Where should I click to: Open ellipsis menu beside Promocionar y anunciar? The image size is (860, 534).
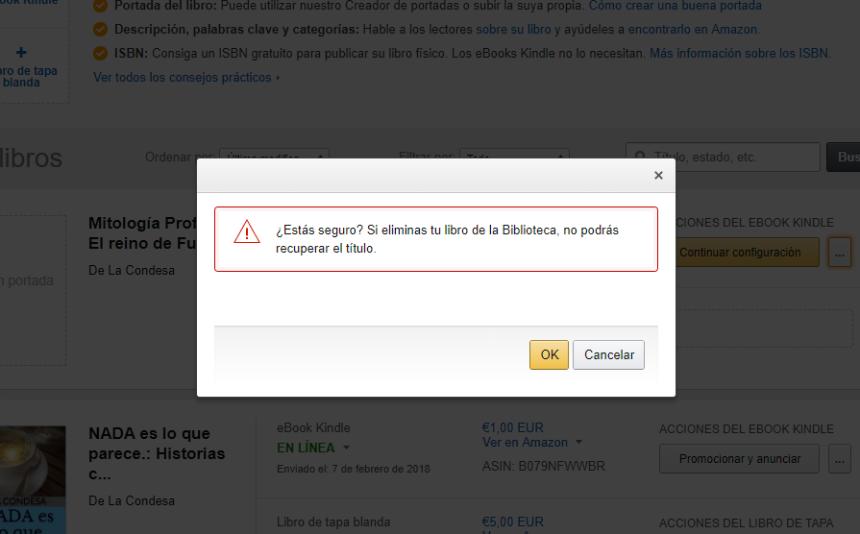click(x=838, y=458)
